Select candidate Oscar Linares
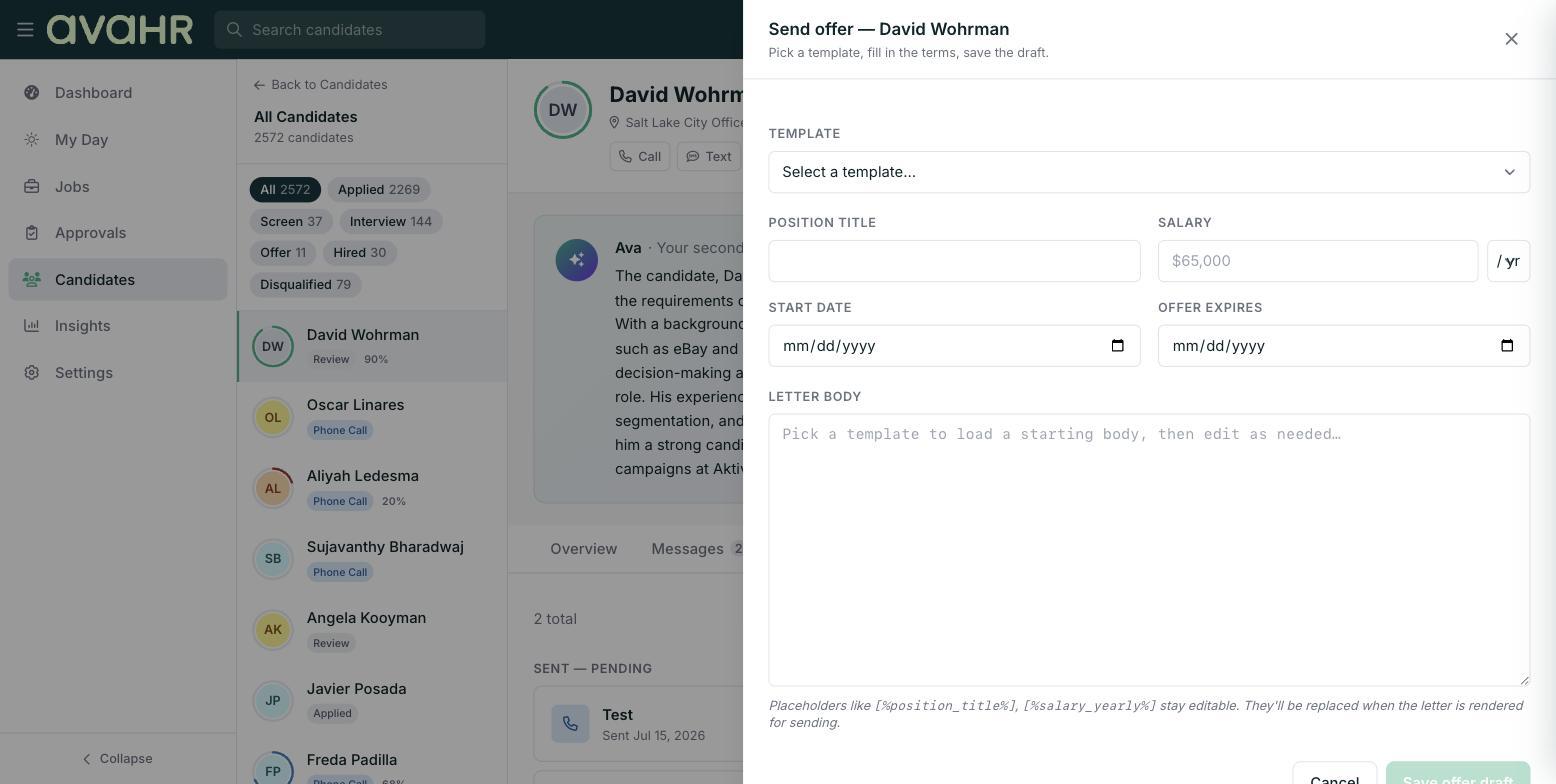 pyautogui.click(x=372, y=417)
